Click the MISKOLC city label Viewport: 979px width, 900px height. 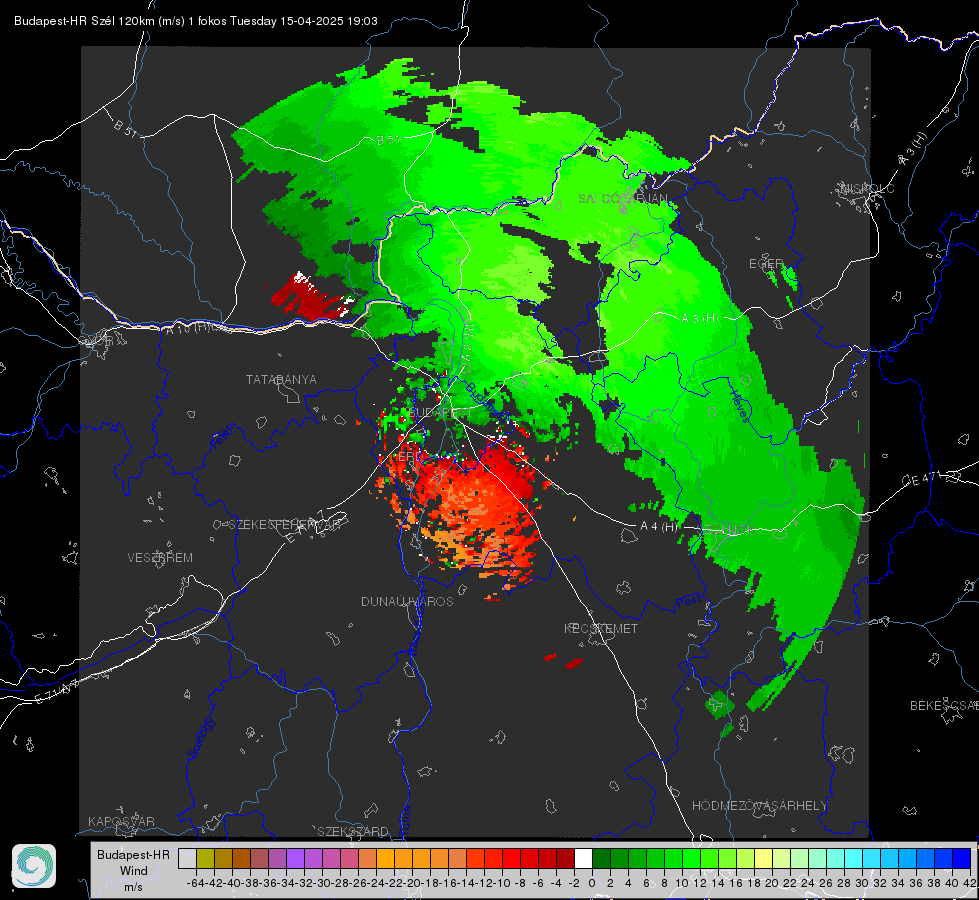coord(867,188)
